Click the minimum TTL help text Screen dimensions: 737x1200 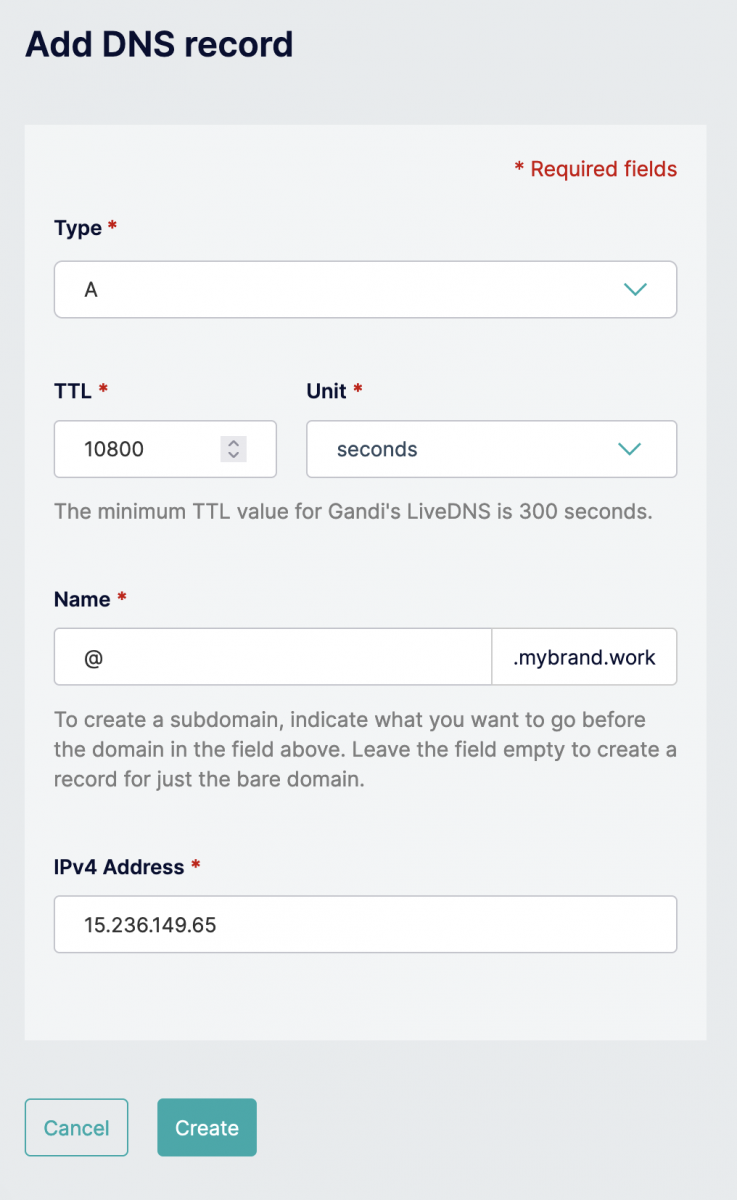[x=353, y=512]
